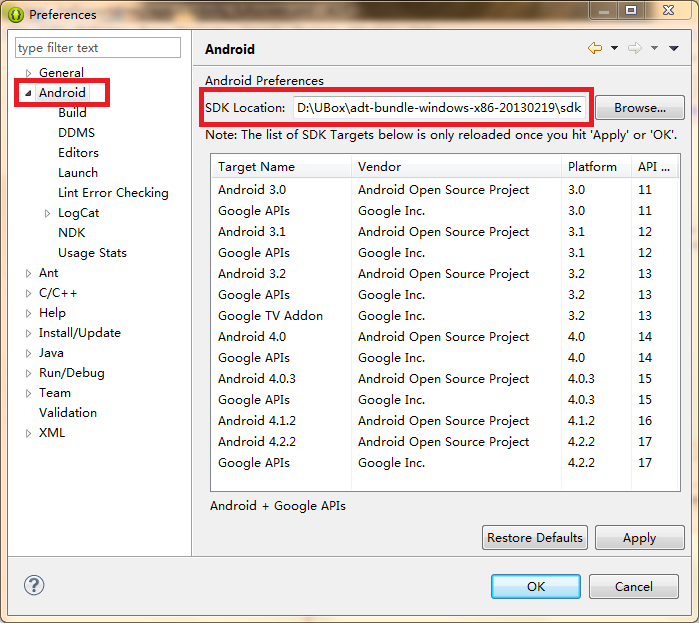Open the Editors preferences page
Image resolution: width=699 pixels, height=623 pixels.
pos(78,153)
